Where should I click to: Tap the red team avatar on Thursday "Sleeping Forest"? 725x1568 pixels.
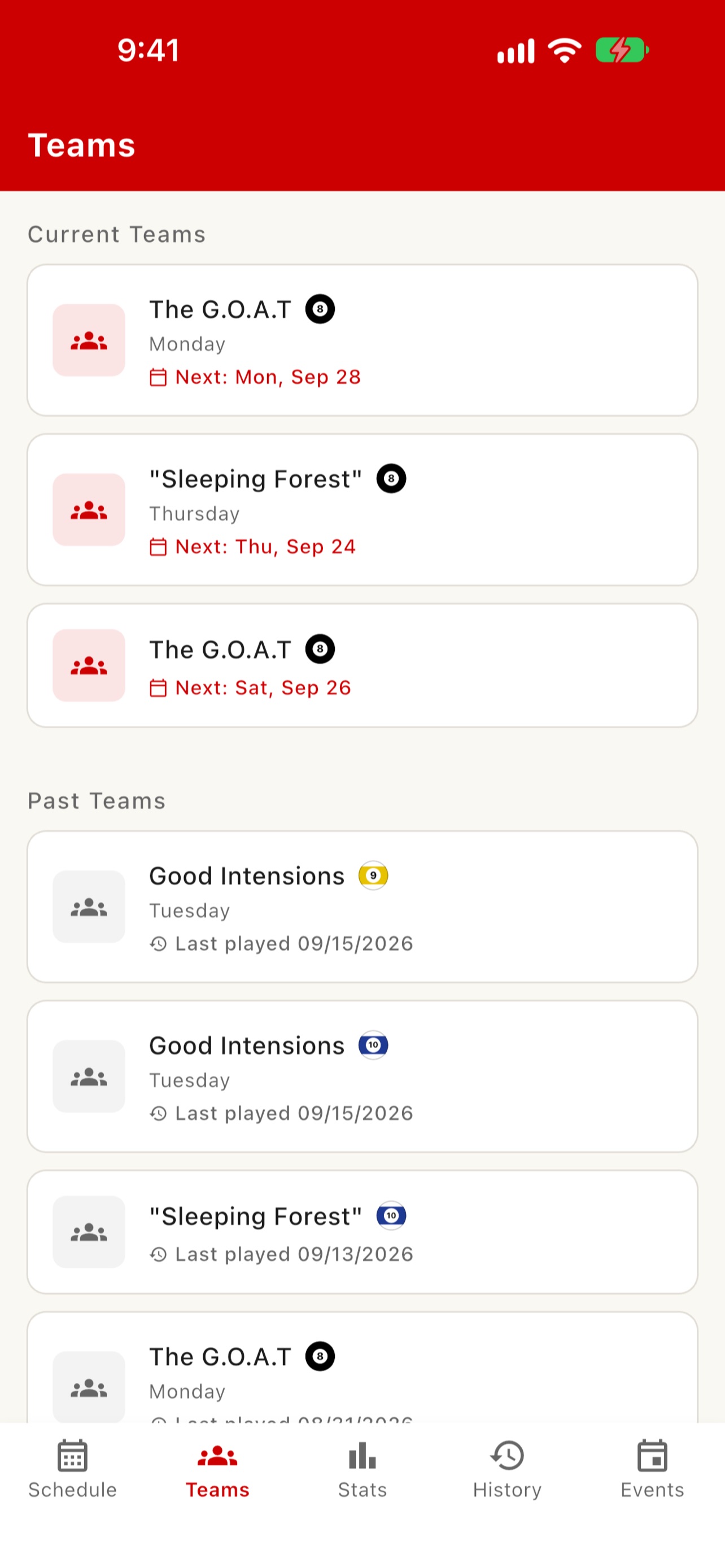coord(89,510)
